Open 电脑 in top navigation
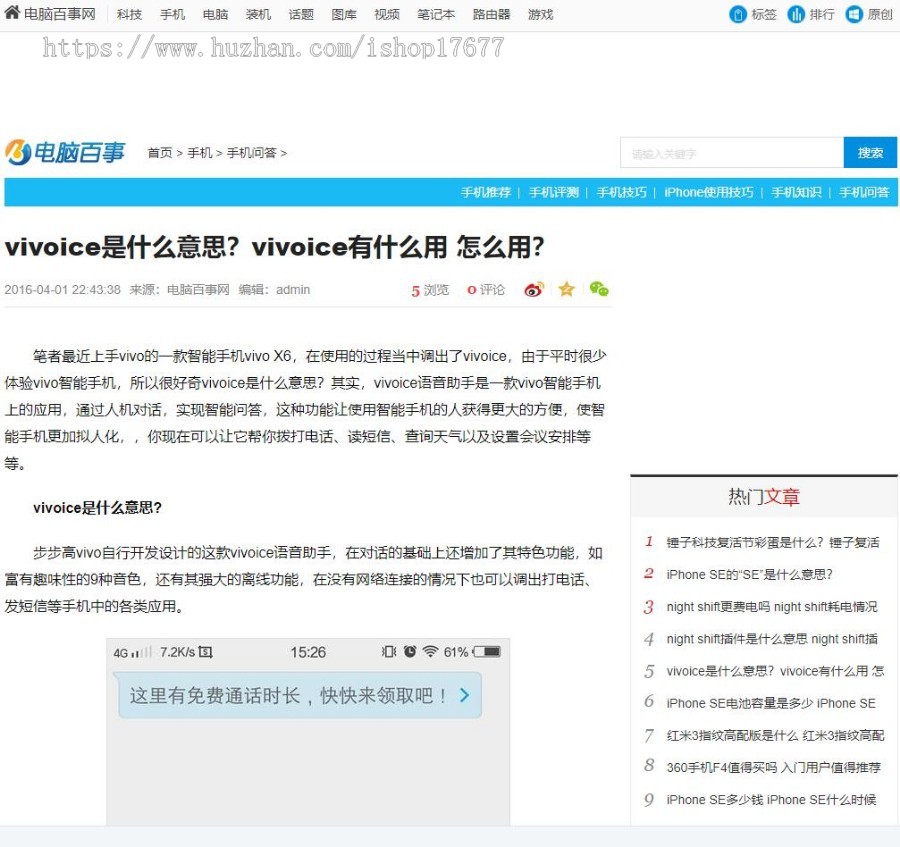 (215, 14)
